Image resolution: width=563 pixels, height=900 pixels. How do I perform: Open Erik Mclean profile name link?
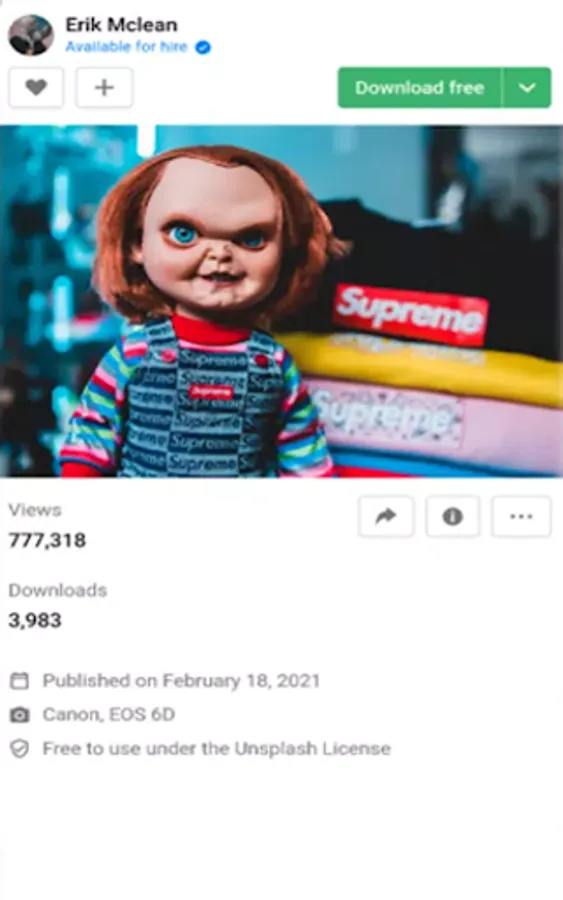pos(121,25)
